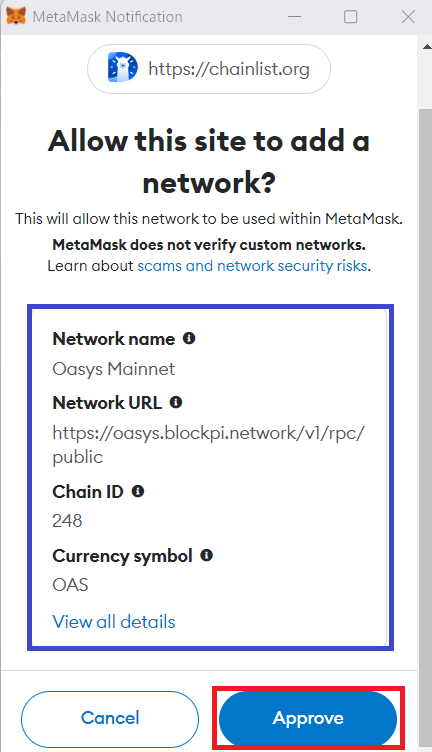
Task: Click the scrollbar up arrow
Action: (426, 47)
